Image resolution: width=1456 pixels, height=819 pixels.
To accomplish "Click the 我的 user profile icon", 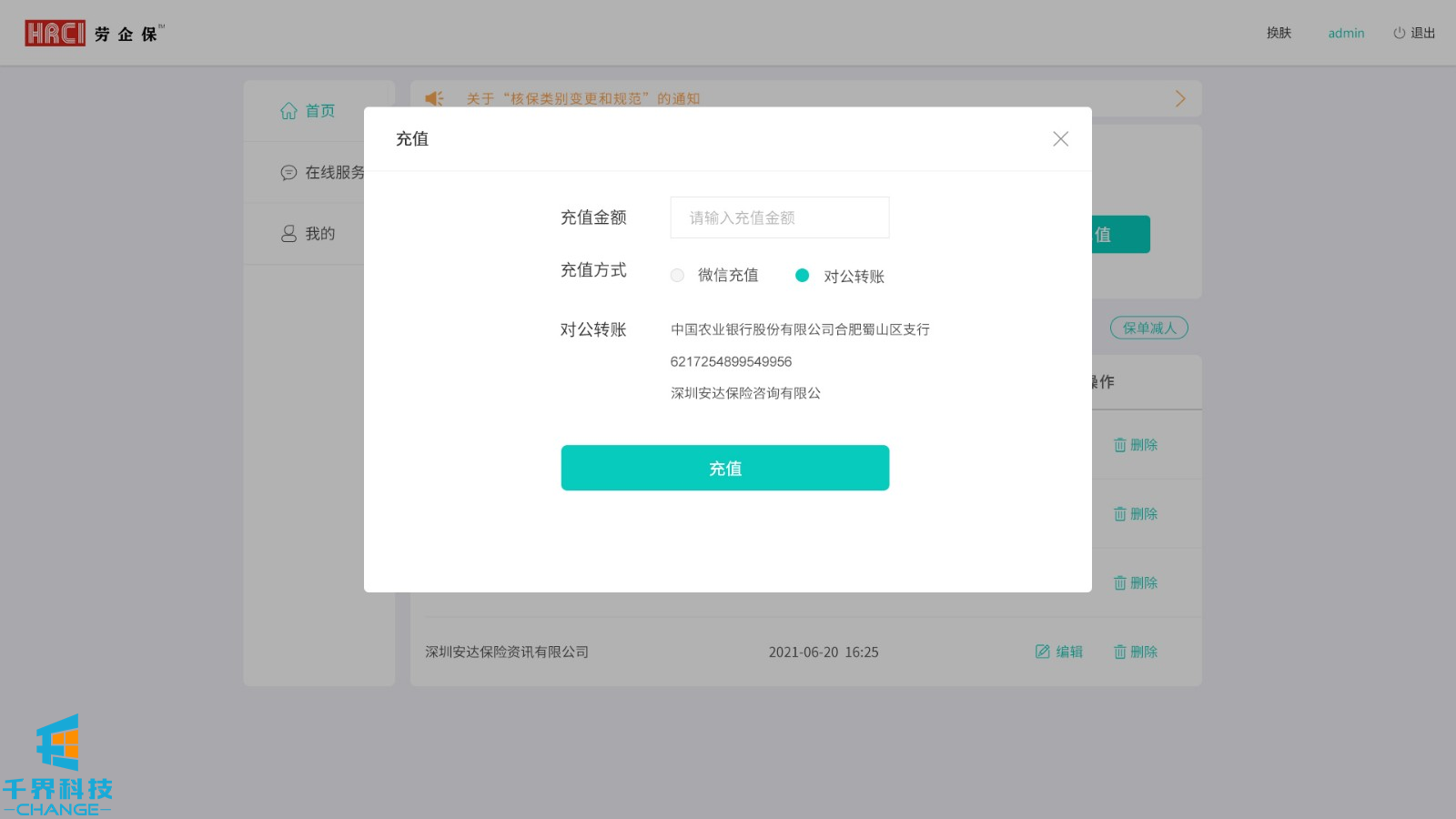I will (x=288, y=234).
